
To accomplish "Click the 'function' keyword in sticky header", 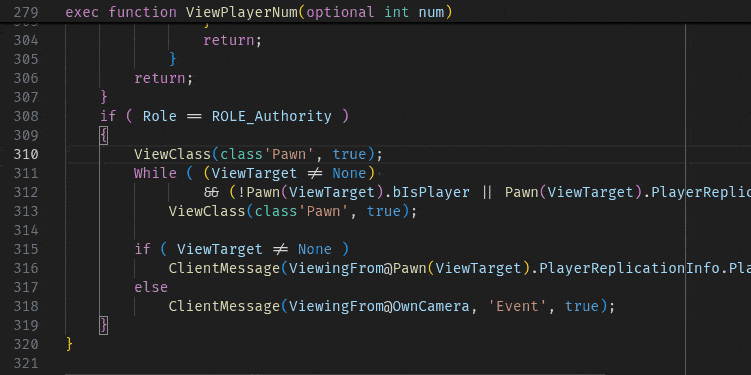I will (143, 12).
